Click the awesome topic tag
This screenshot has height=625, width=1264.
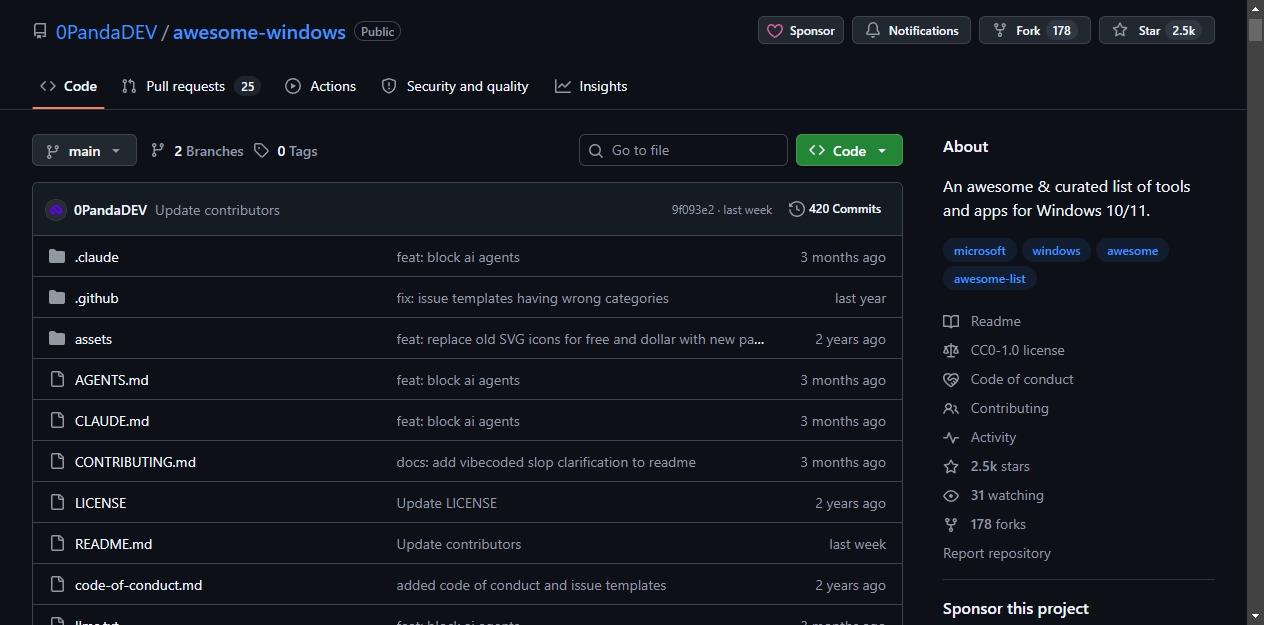coord(1132,251)
